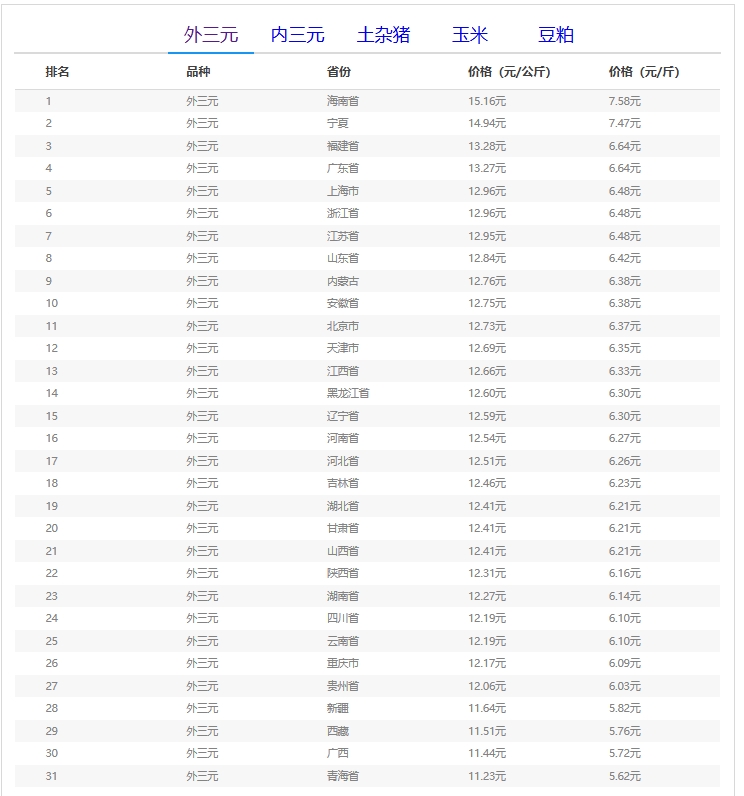
Task: Select the 江苏省 province cell
Action: point(343,236)
